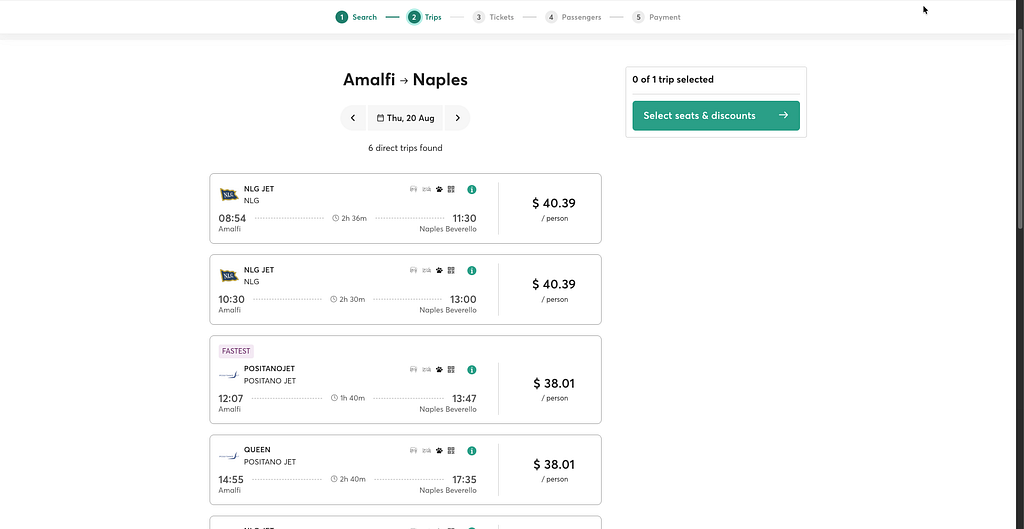
Task: Click Positano Jet logo on QUEEN trip
Action: pos(229,456)
